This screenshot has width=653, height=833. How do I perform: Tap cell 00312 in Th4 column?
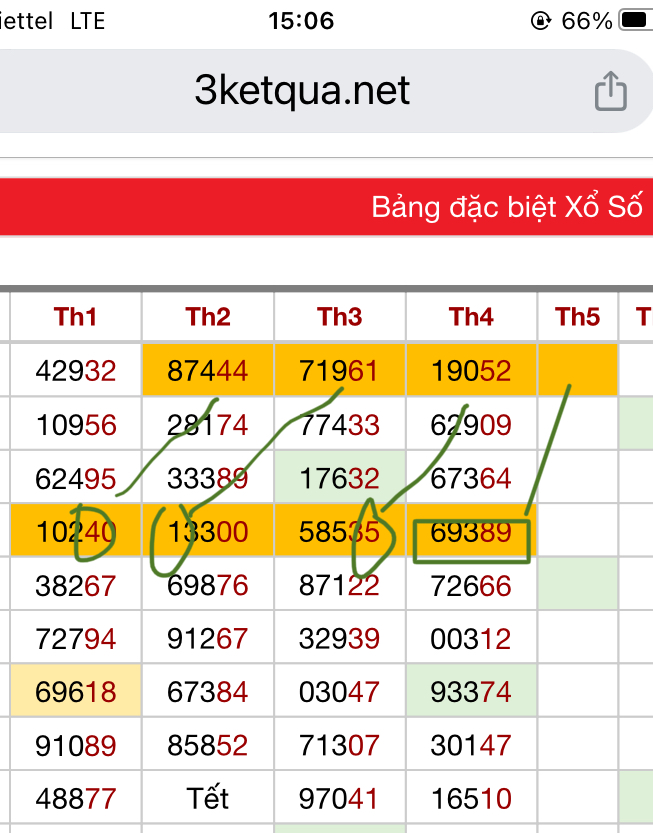pos(471,639)
